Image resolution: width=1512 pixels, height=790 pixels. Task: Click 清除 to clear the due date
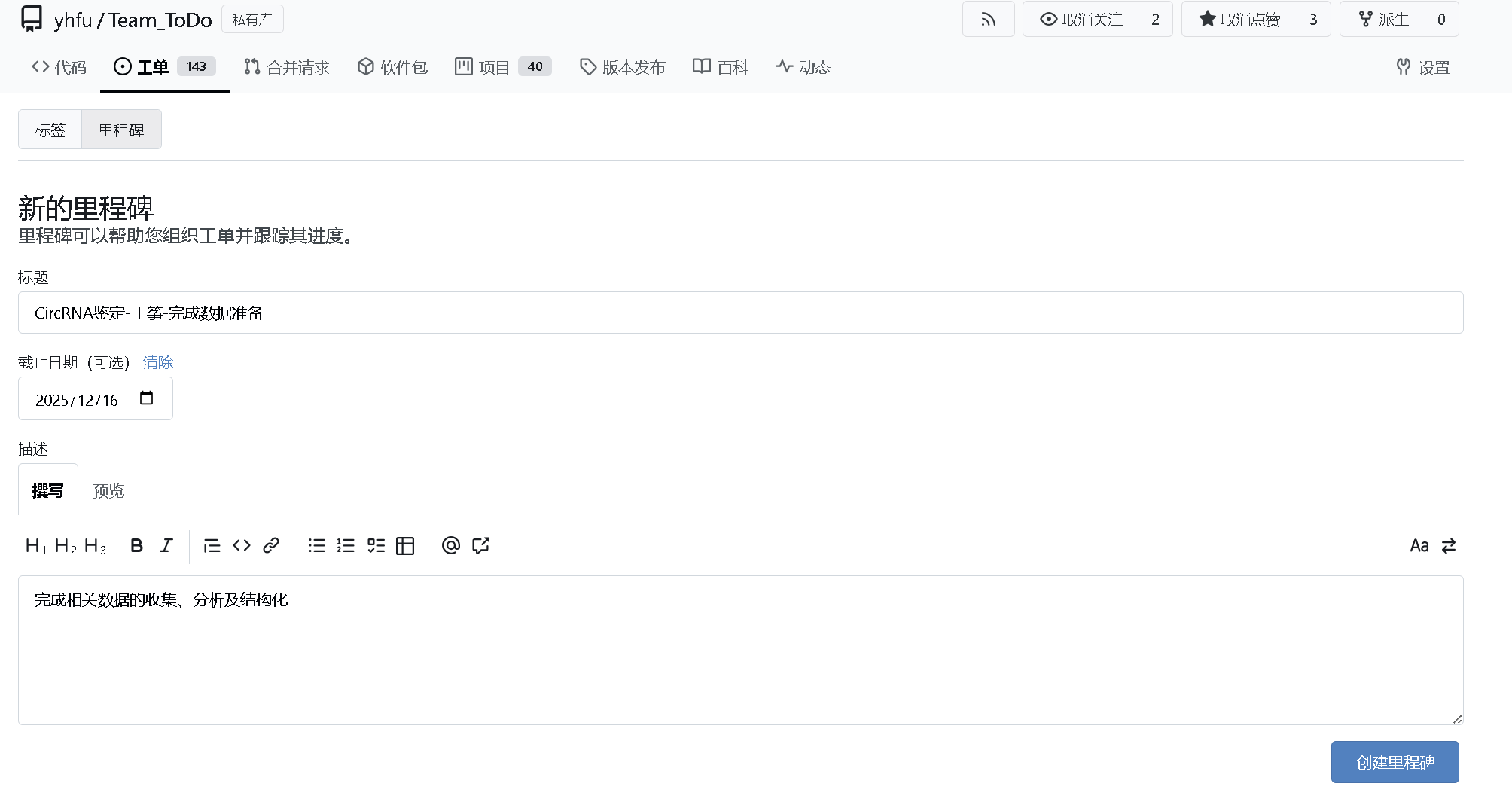click(x=158, y=362)
